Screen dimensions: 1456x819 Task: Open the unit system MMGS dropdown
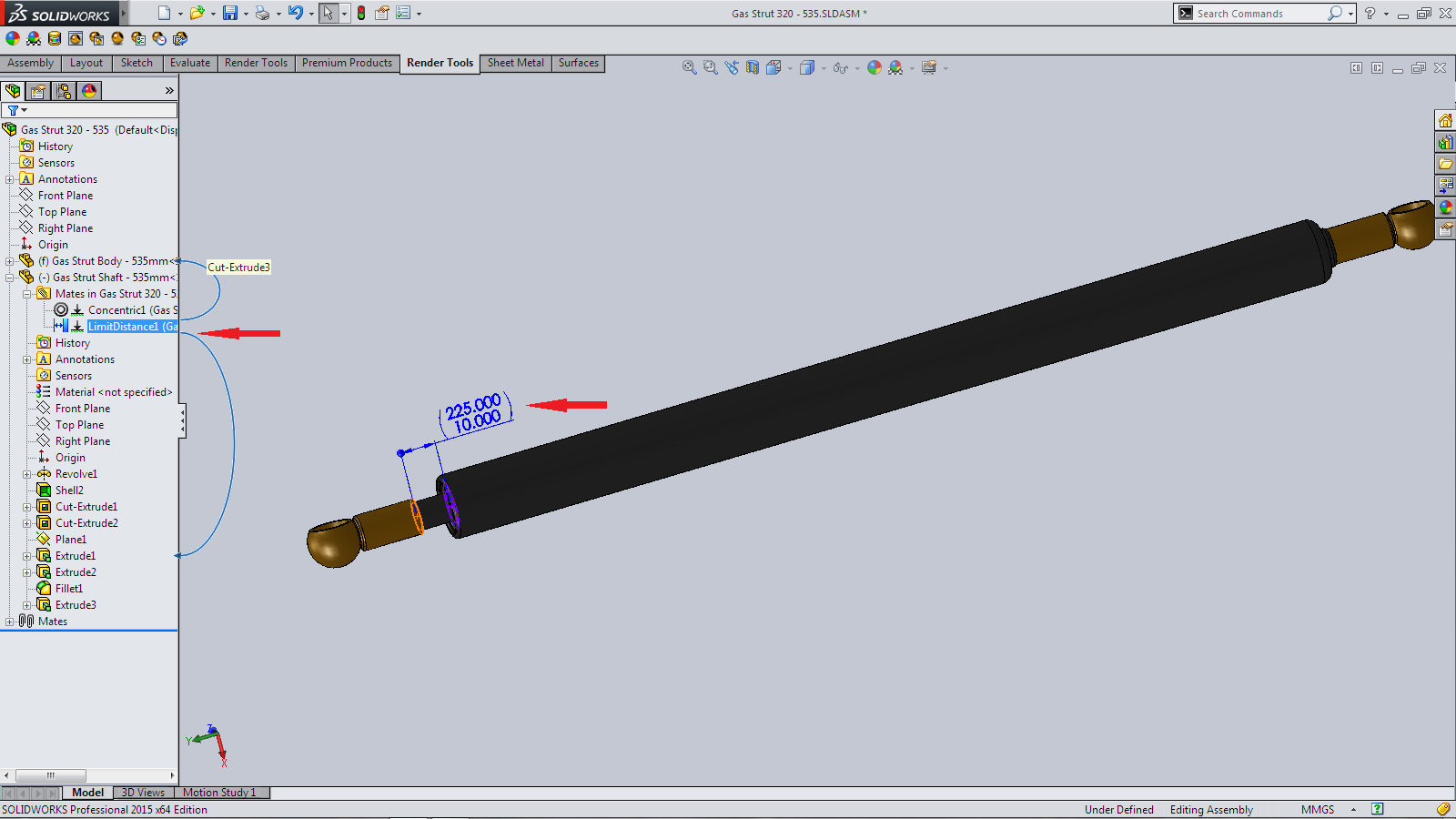(1353, 810)
